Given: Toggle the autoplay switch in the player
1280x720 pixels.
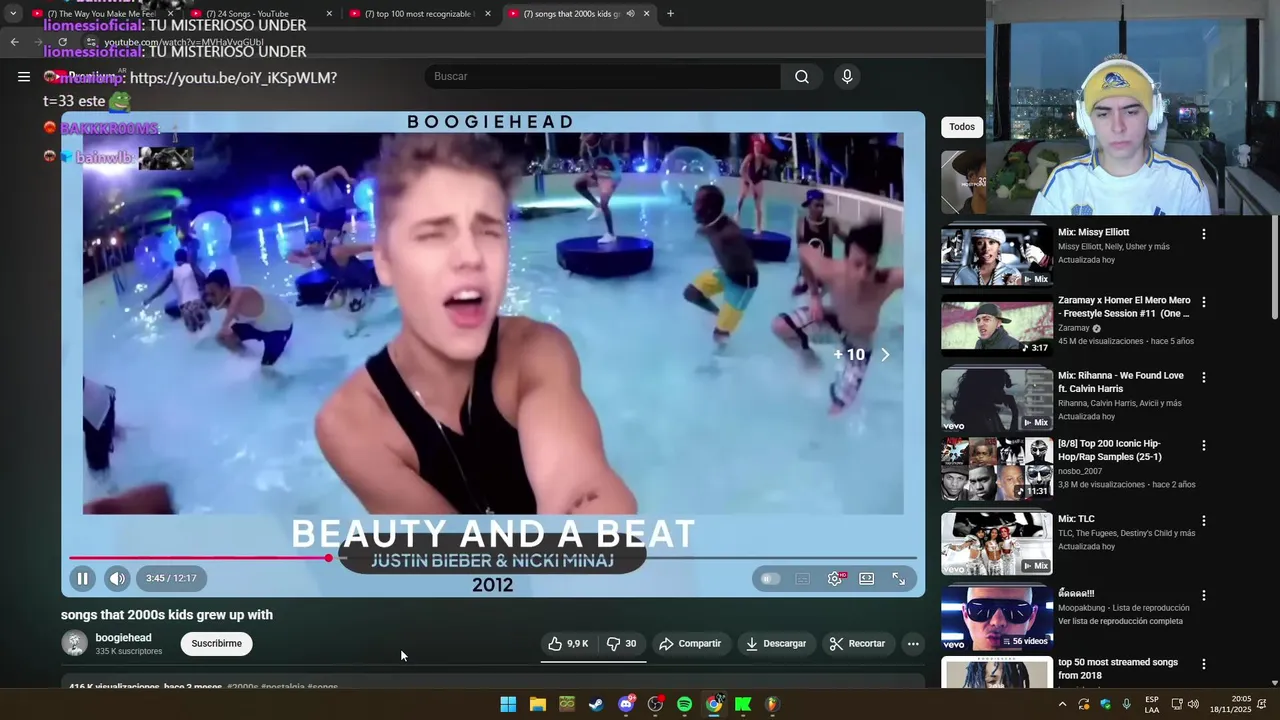Looking at the screenshot, I should pos(770,578).
